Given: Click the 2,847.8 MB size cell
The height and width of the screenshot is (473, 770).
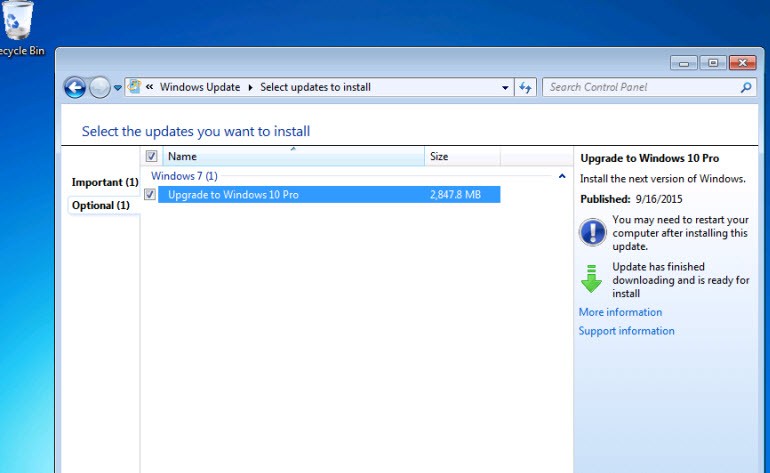Looking at the screenshot, I should coord(455,195).
